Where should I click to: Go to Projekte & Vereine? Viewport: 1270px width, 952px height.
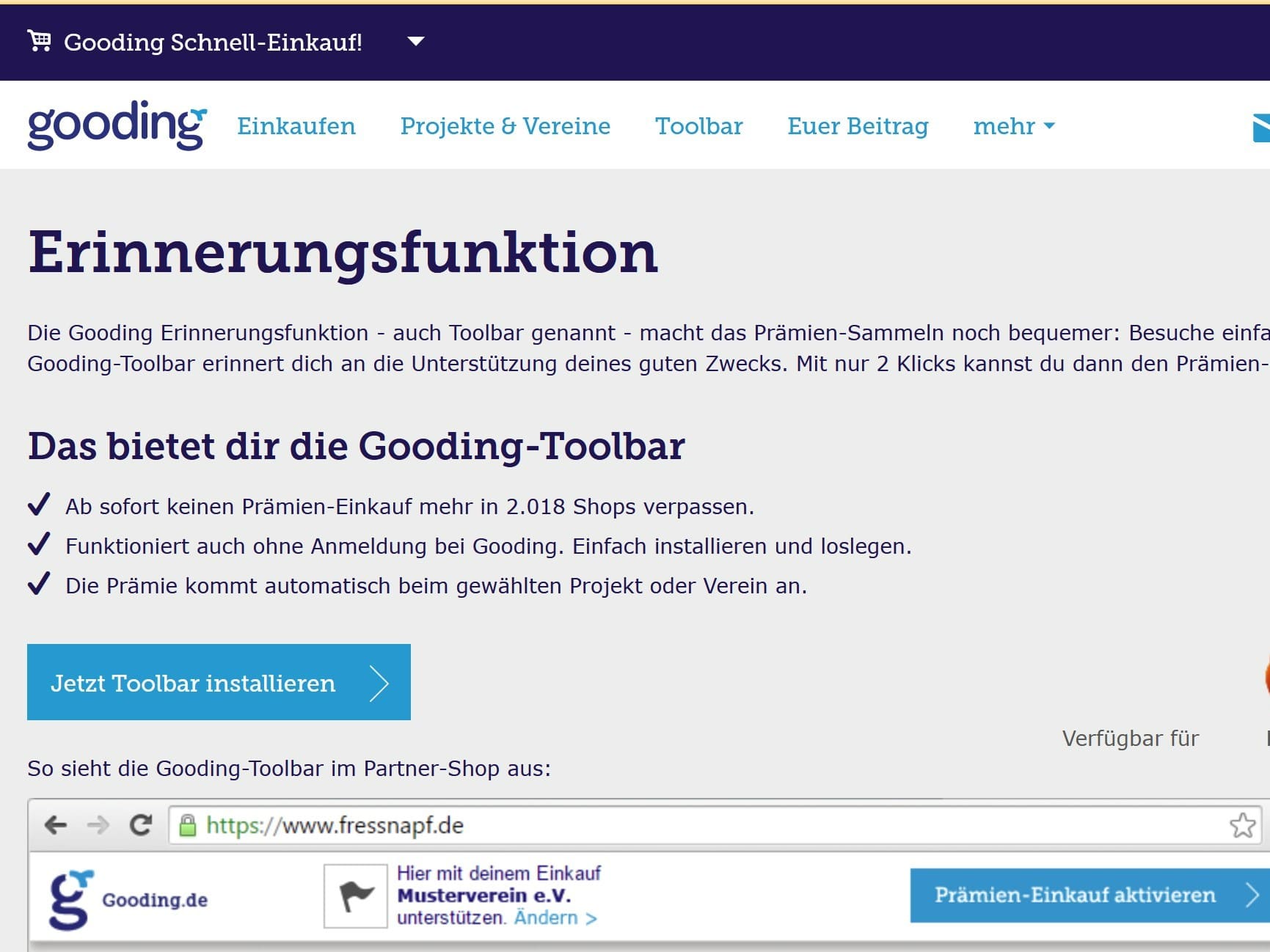[505, 126]
